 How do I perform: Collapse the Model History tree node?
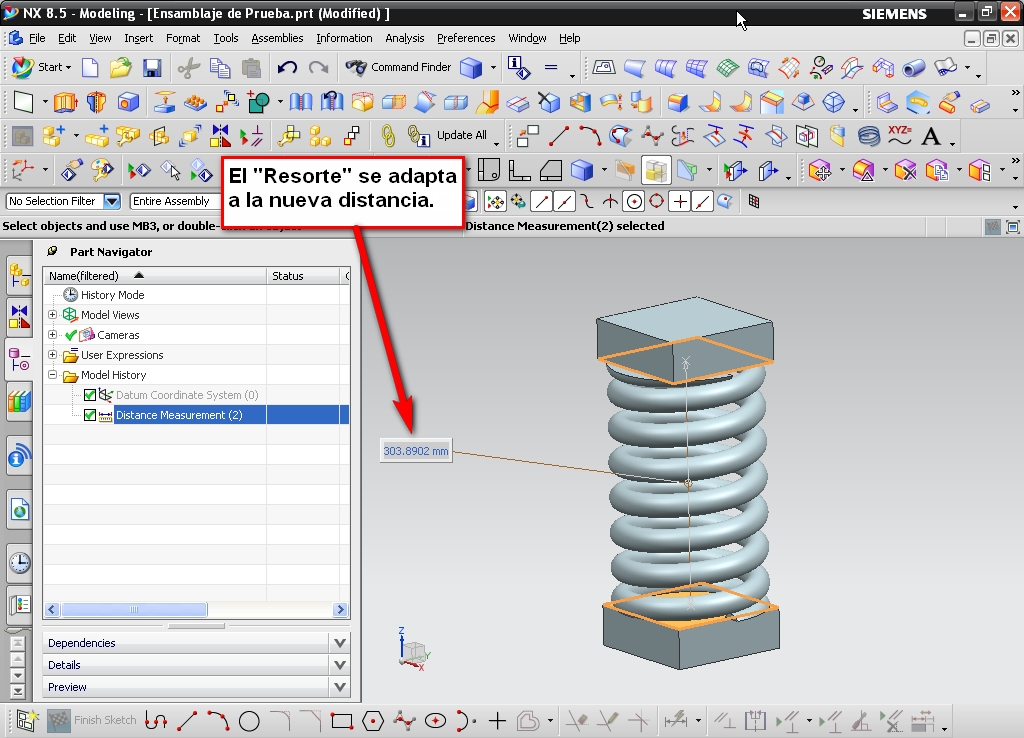coord(53,375)
